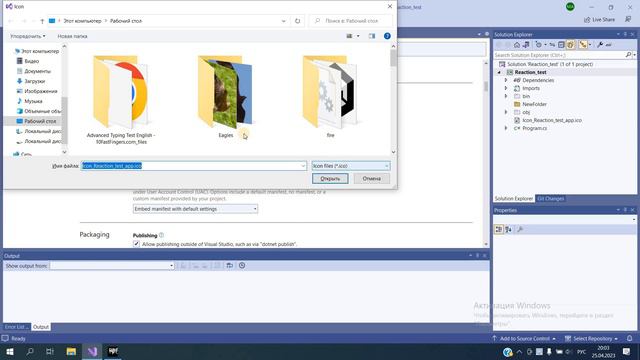640x360 pixels.
Task: Open Properties via wrench icon in Solution Explorer
Action: tap(600, 45)
